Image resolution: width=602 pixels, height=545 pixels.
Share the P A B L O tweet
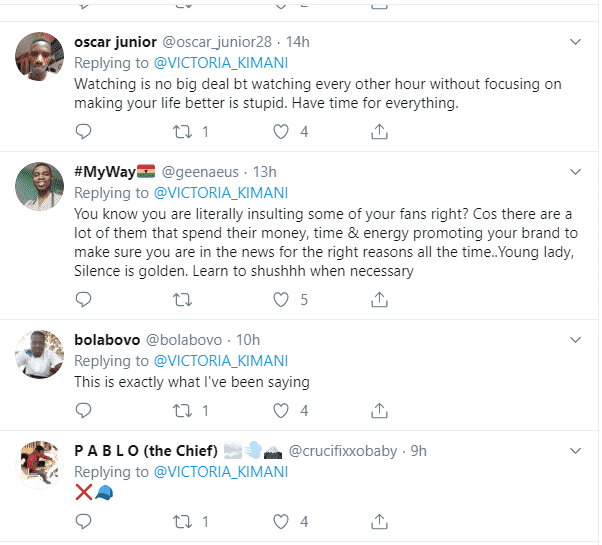380,521
